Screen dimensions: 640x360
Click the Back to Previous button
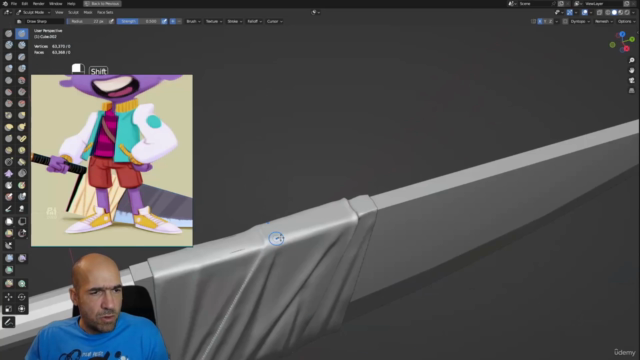pyautogui.click(x=102, y=4)
